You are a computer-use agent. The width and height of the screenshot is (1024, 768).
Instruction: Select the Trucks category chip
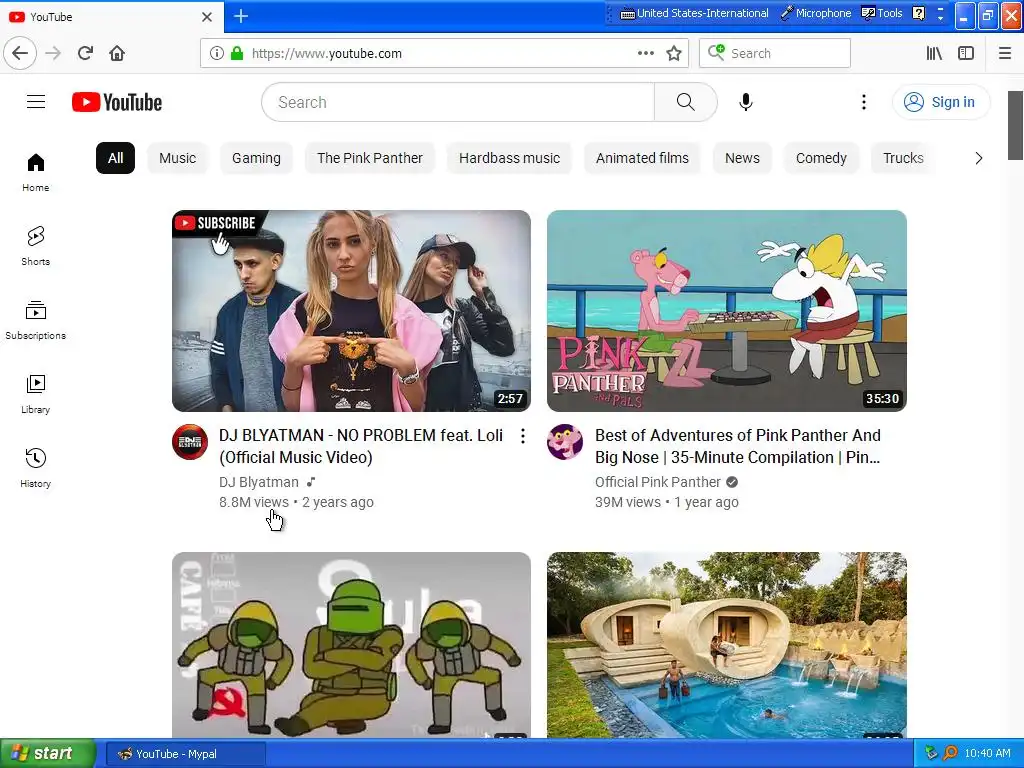(903, 158)
